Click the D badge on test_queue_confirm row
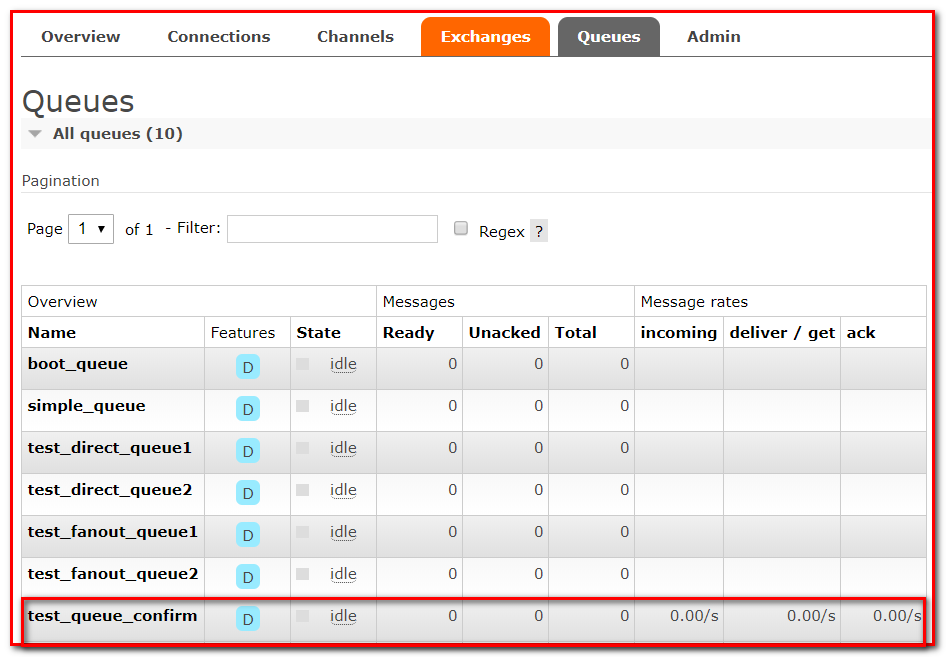This screenshot has width=946, height=657. (248, 619)
